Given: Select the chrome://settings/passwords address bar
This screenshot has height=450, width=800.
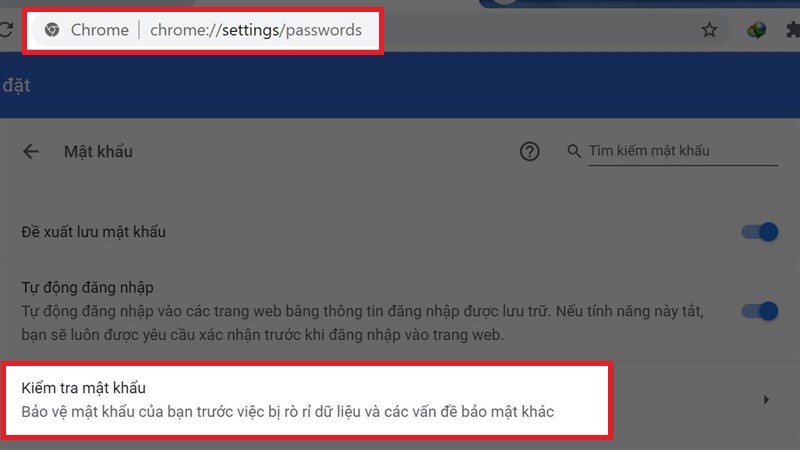Looking at the screenshot, I should [203, 30].
